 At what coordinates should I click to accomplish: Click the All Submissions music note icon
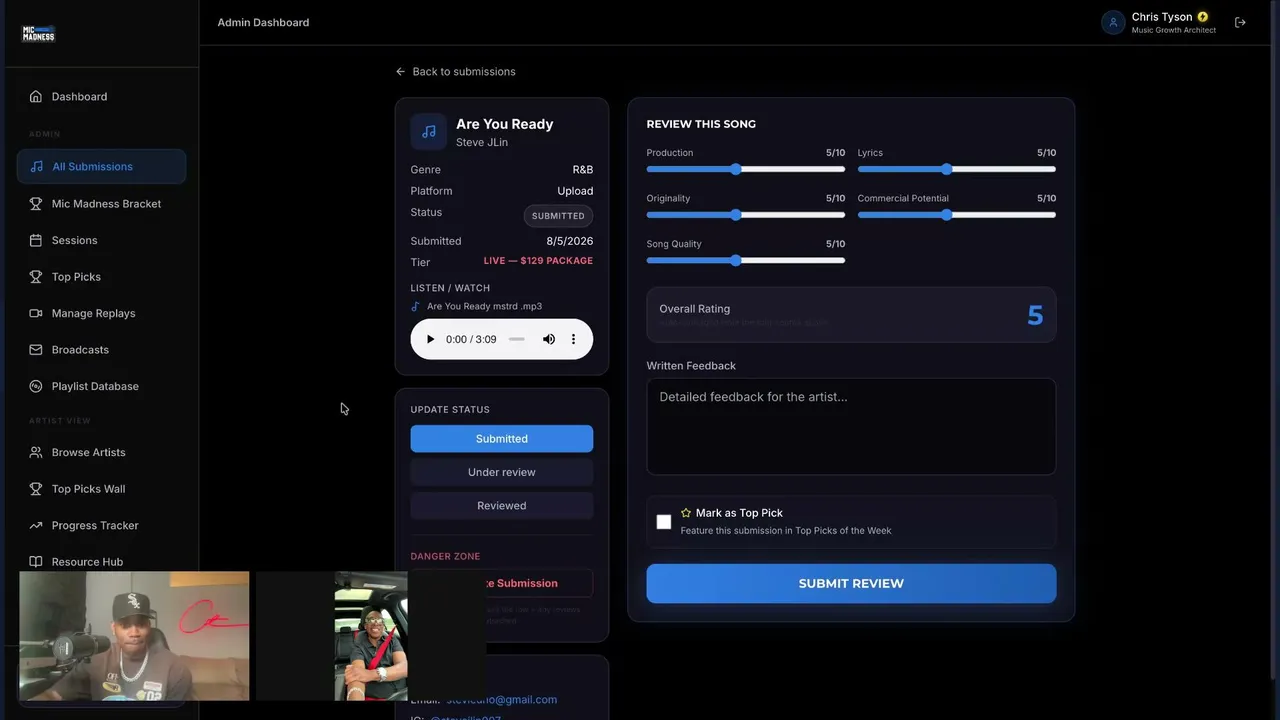click(36, 167)
